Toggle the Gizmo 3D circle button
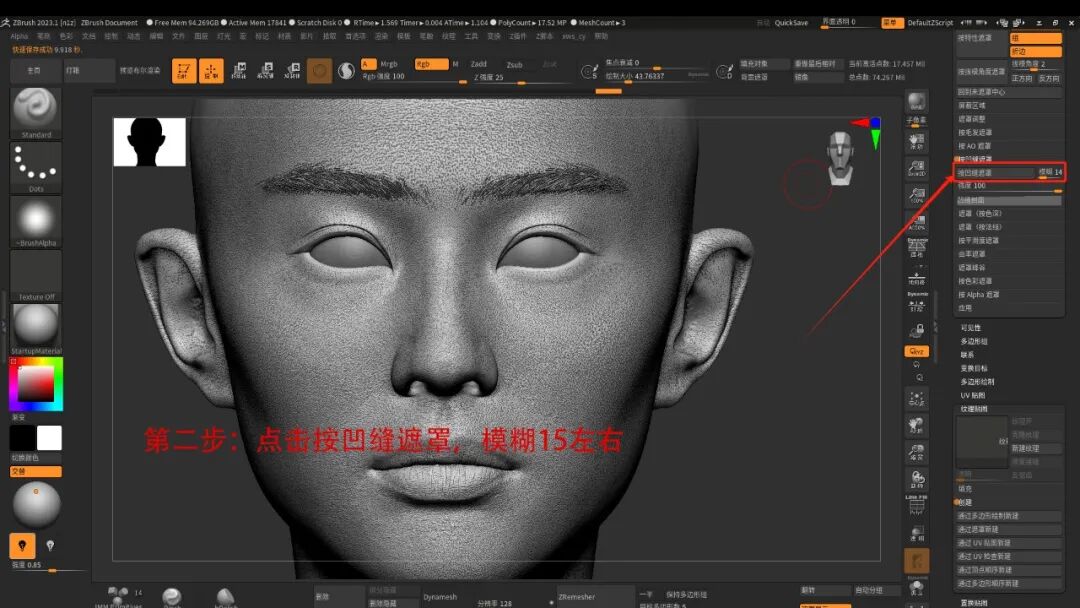Viewport: 1080px width, 608px height. click(319, 71)
